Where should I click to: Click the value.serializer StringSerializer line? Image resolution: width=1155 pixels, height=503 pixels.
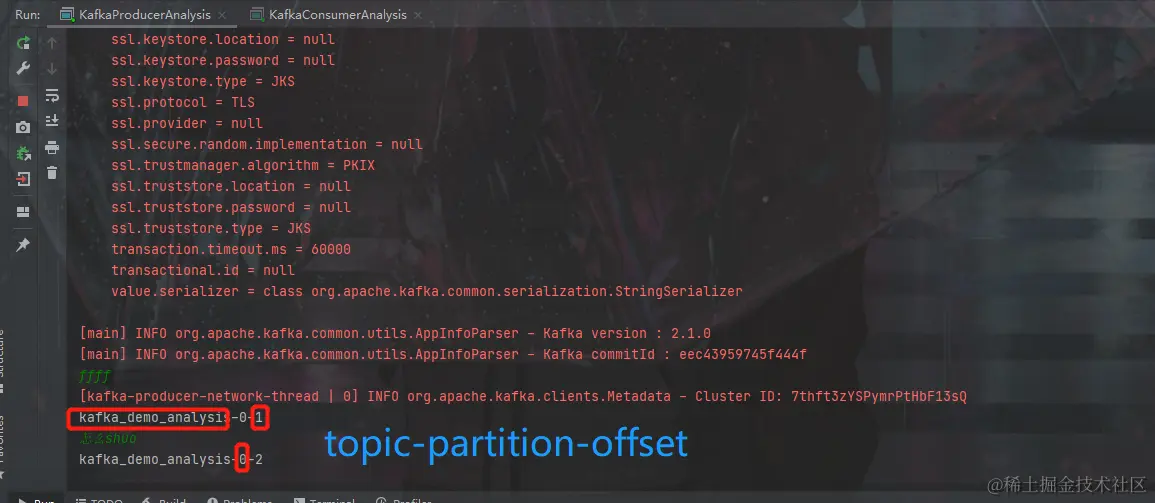[x=426, y=292]
